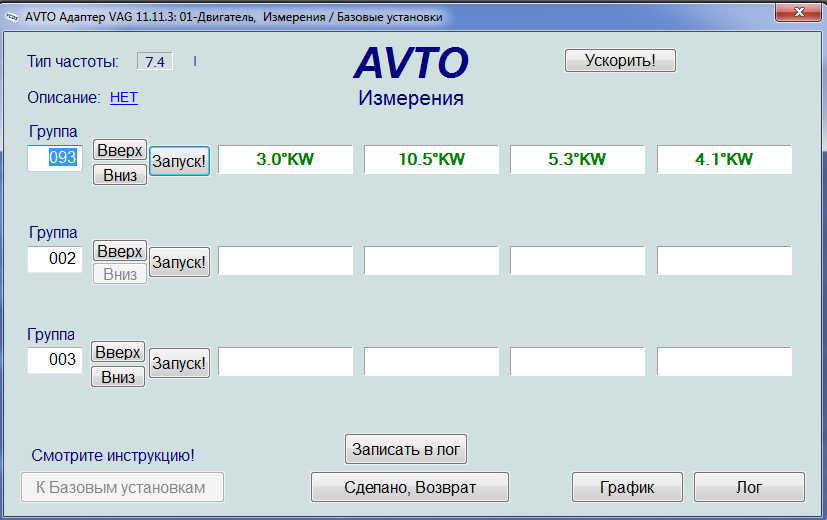
Task: Click the Ускорить! button
Action: tap(620, 60)
